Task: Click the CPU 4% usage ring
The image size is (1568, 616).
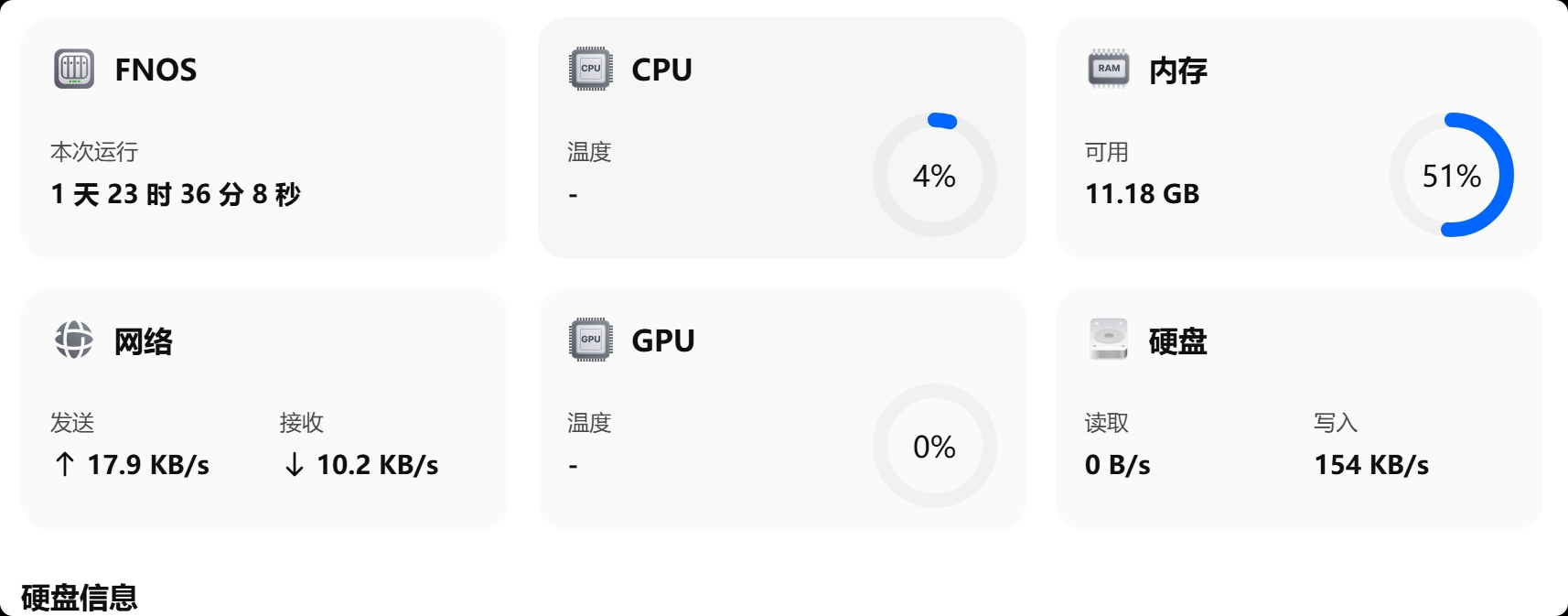Action: click(x=934, y=175)
